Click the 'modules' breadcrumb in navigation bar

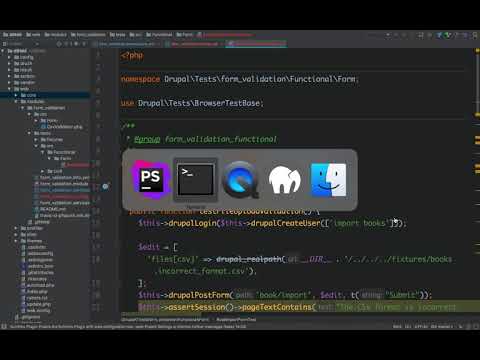tap(55, 35)
